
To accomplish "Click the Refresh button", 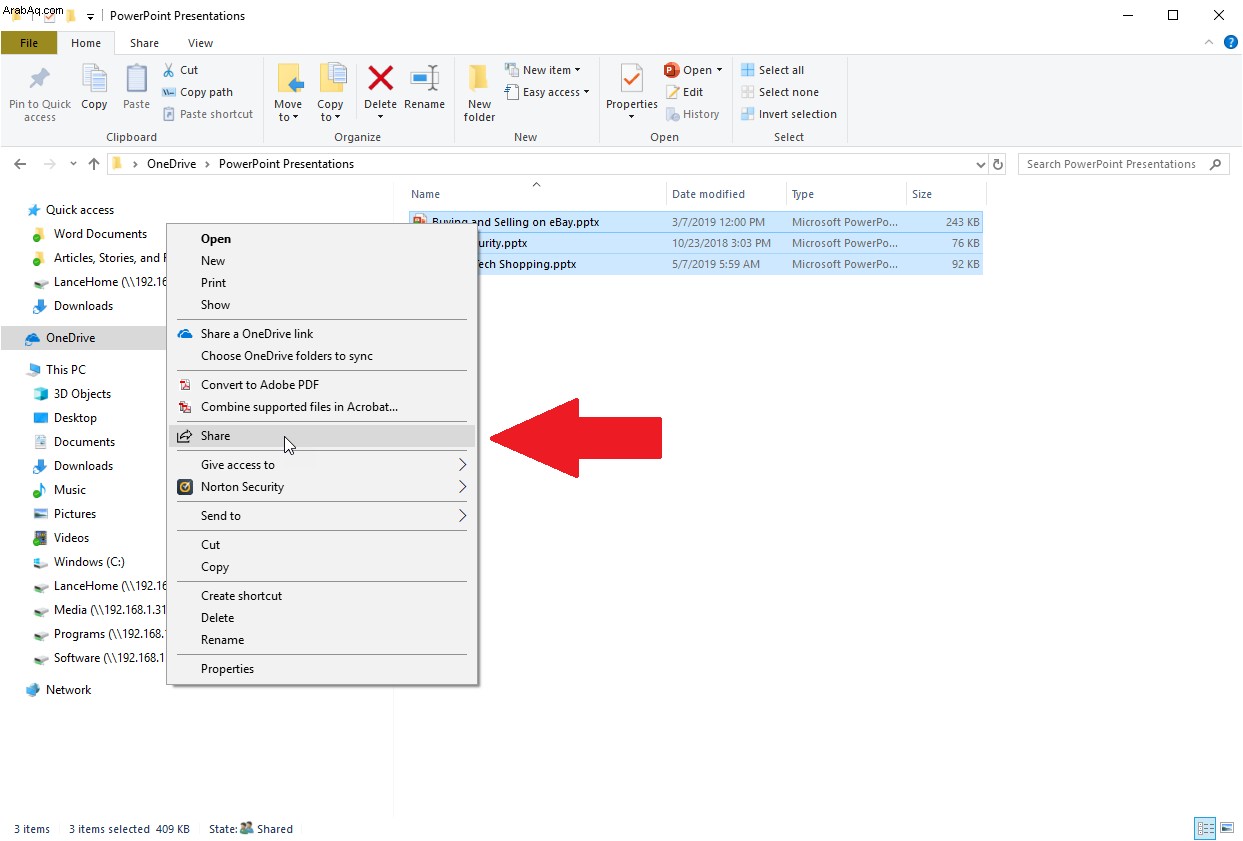I will pos(998,164).
